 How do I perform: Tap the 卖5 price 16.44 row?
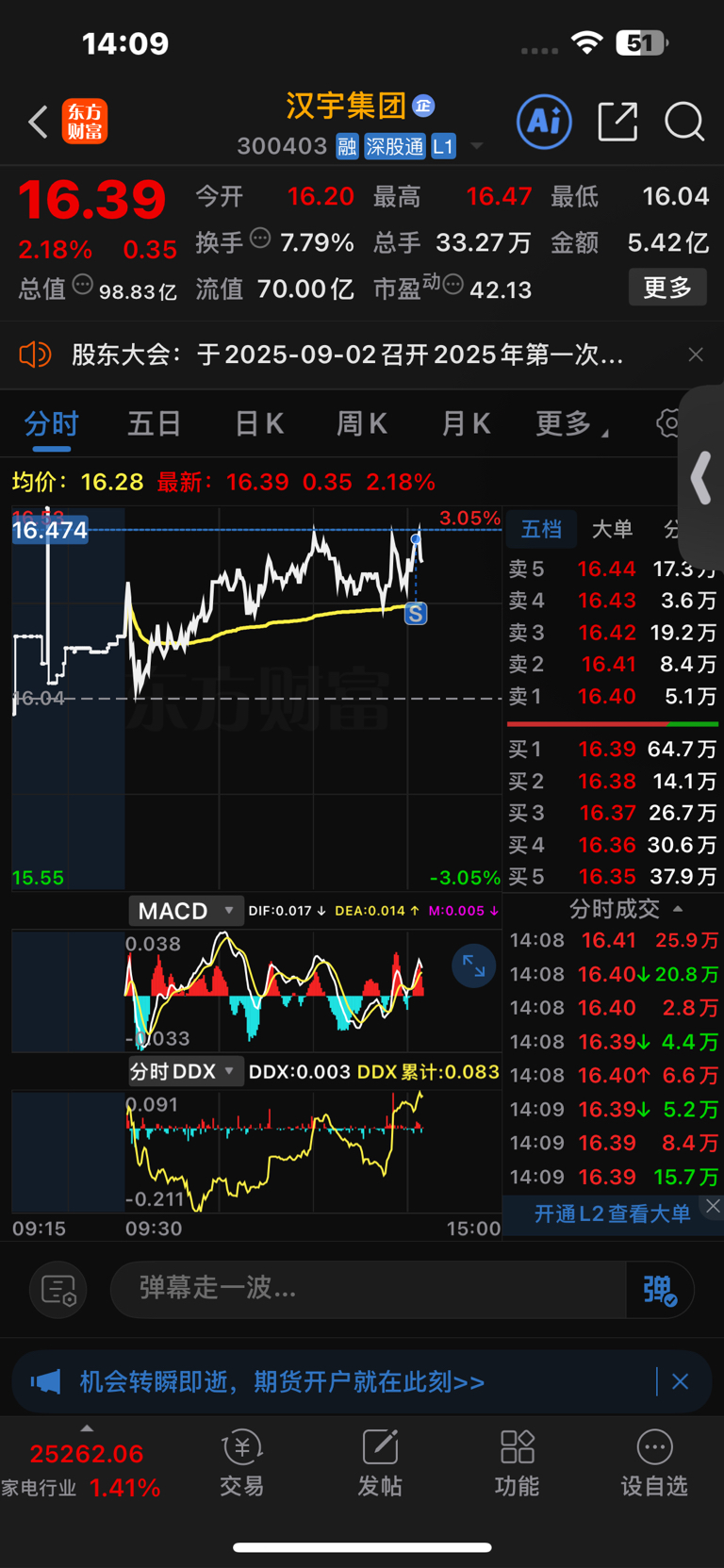tap(613, 569)
